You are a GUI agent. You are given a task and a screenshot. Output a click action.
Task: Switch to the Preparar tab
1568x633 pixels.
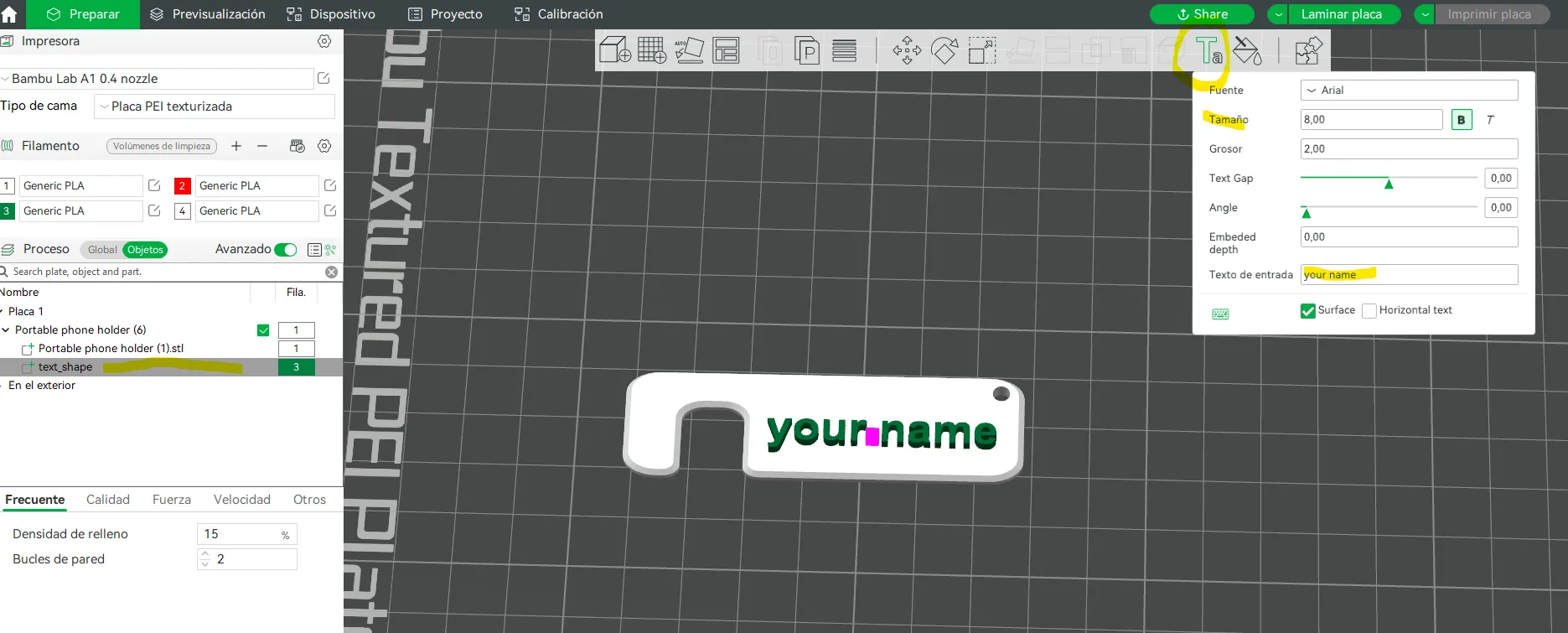click(83, 14)
